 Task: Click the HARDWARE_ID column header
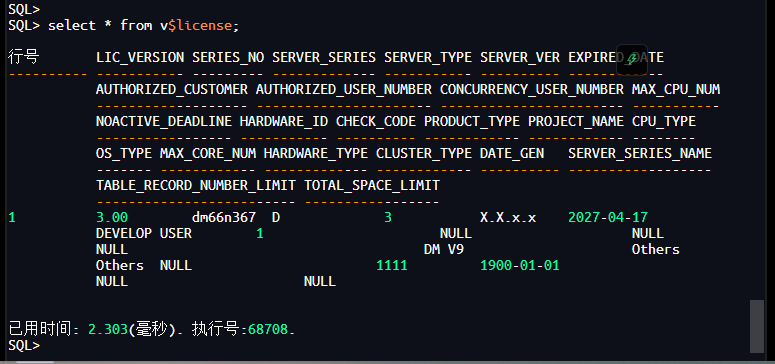click(284, 122)
